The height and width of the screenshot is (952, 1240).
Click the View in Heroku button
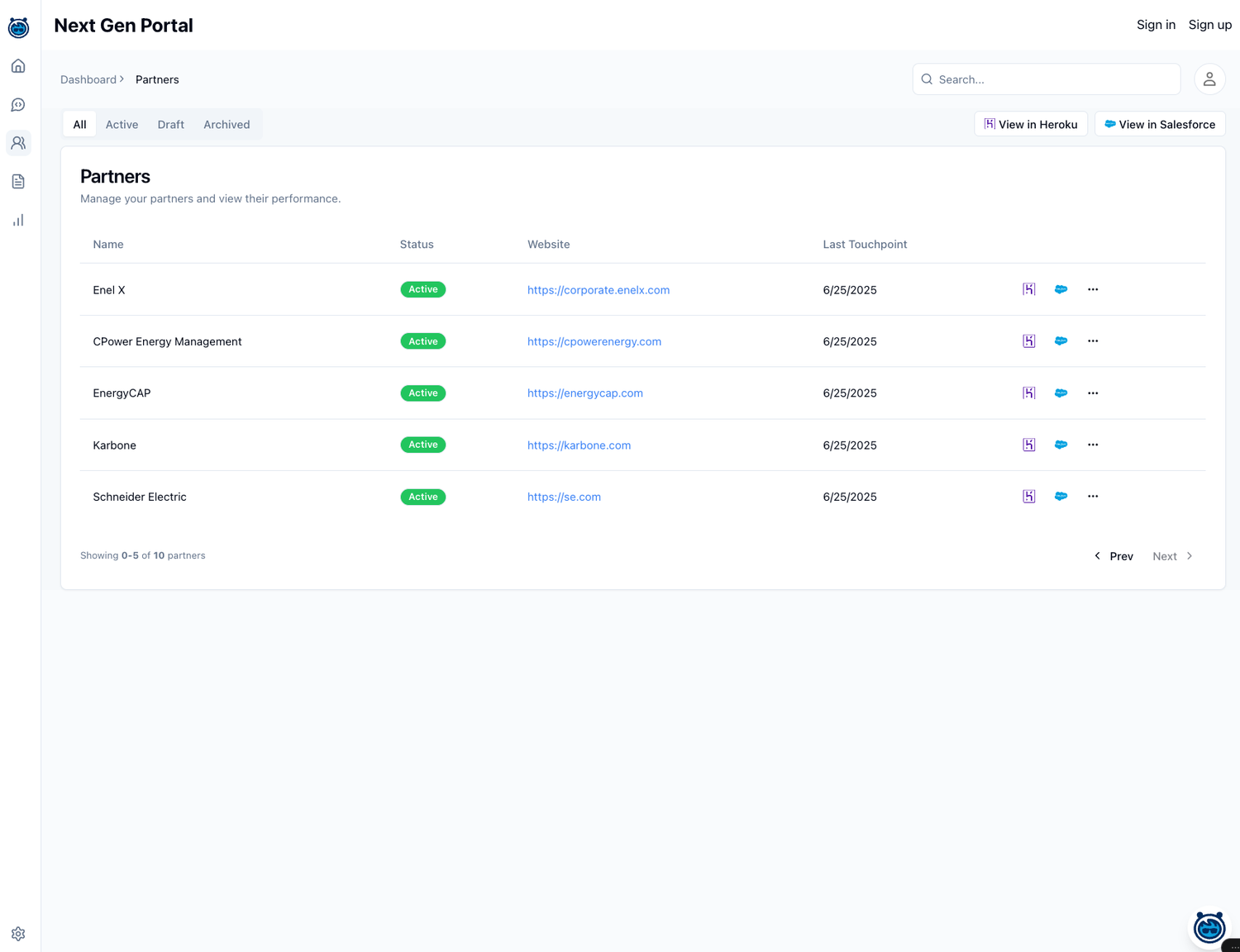click(x=1031, y=124)
